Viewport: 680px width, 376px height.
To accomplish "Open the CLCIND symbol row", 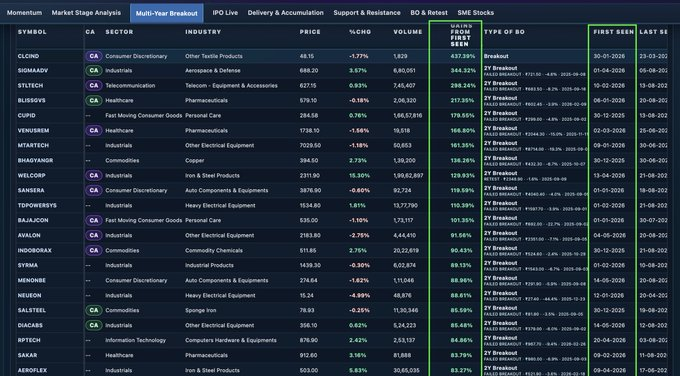I will tap(28, 56).
